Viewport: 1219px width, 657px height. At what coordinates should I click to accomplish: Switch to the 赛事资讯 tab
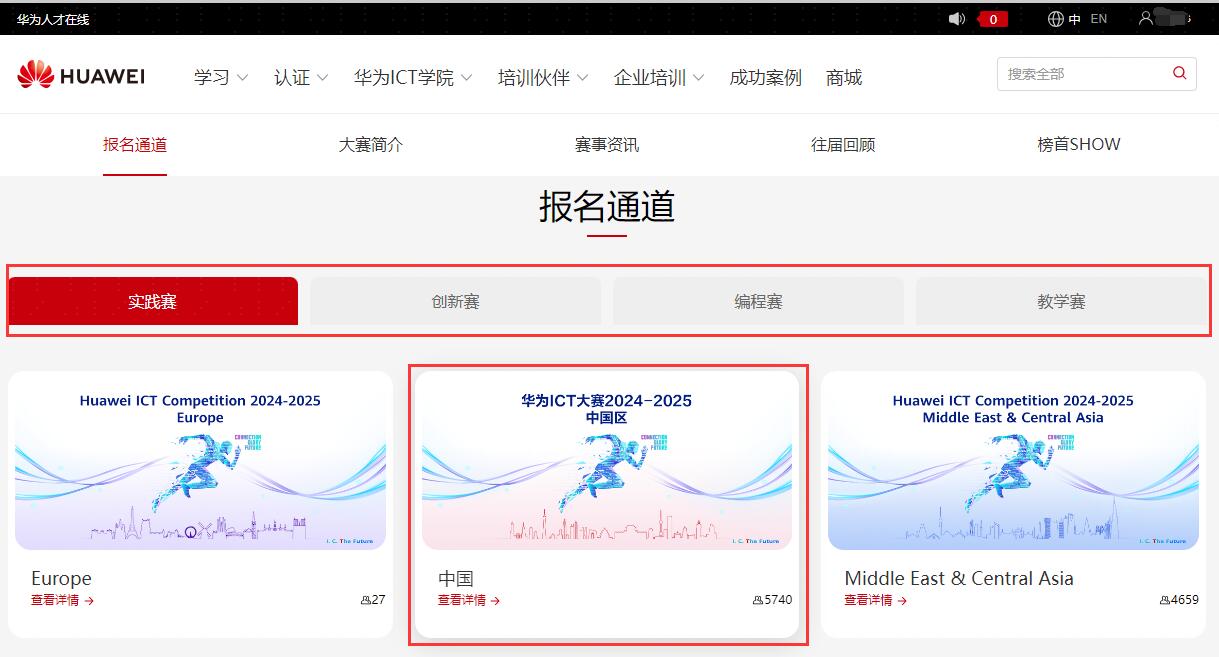tap(607, 145)
